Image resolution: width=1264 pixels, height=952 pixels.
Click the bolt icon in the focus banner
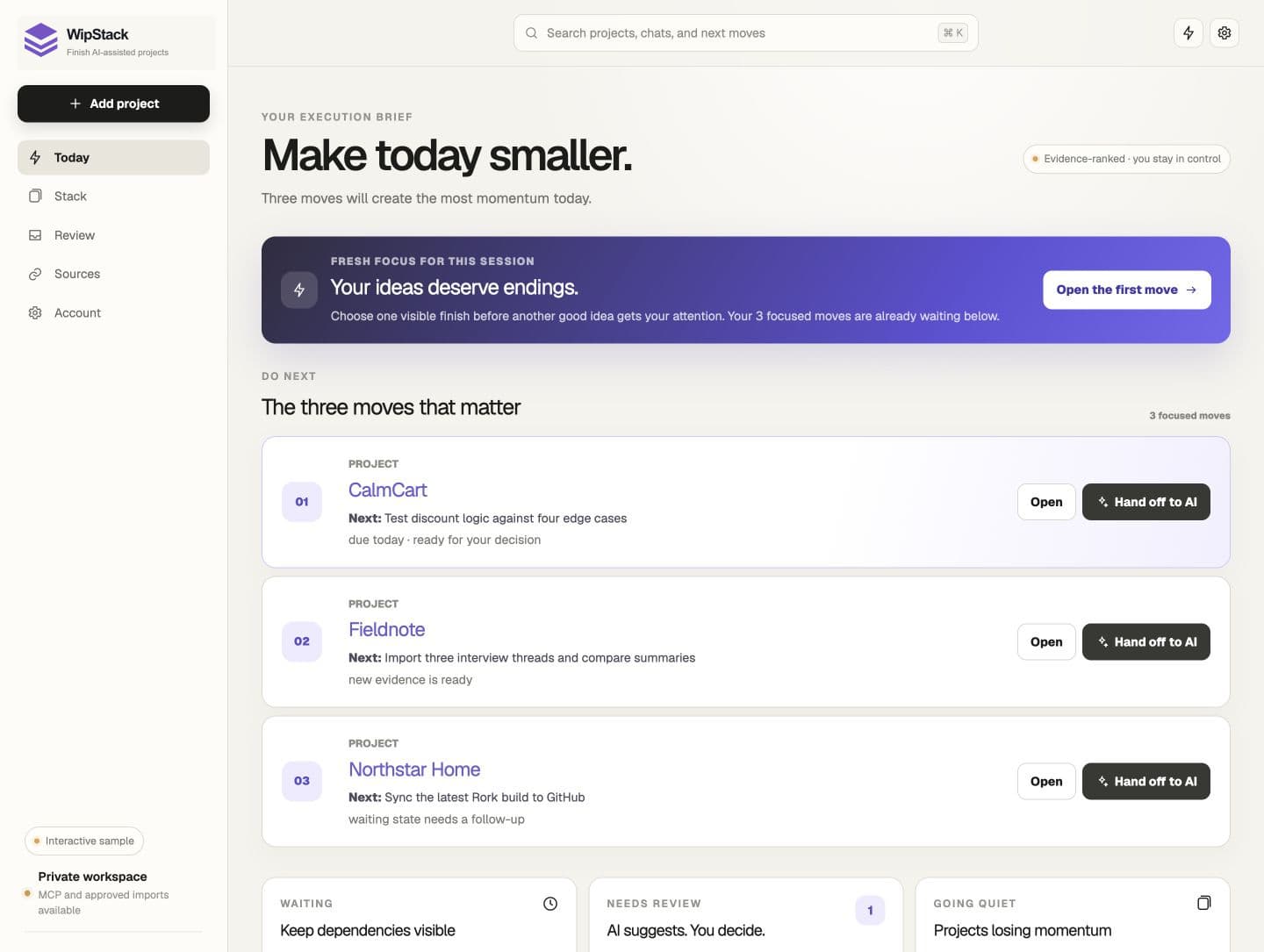click(x=299, y=290)
